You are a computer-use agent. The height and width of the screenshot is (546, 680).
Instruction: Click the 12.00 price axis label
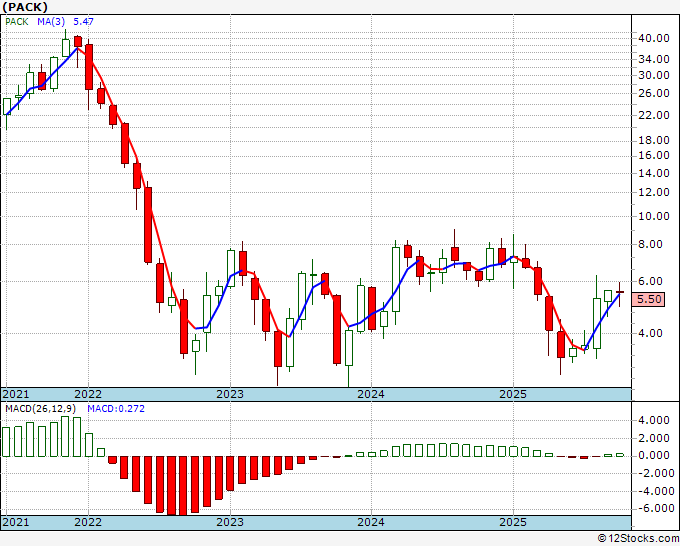[x=654, y=192]
